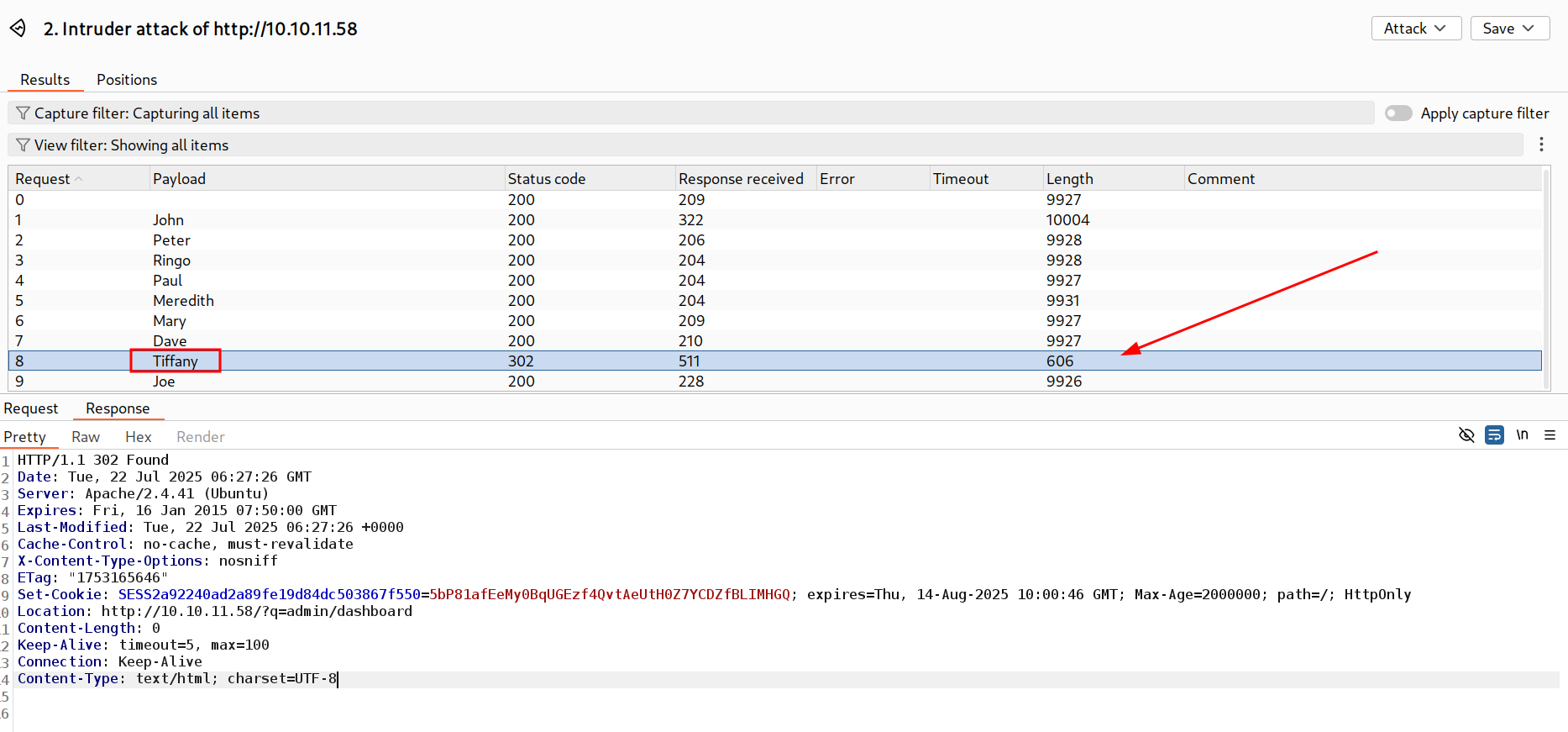The image size is (1568, 732).
Task: Toggle the hide/eye icon in response viewer
Action: click(x=1466, y=435)
